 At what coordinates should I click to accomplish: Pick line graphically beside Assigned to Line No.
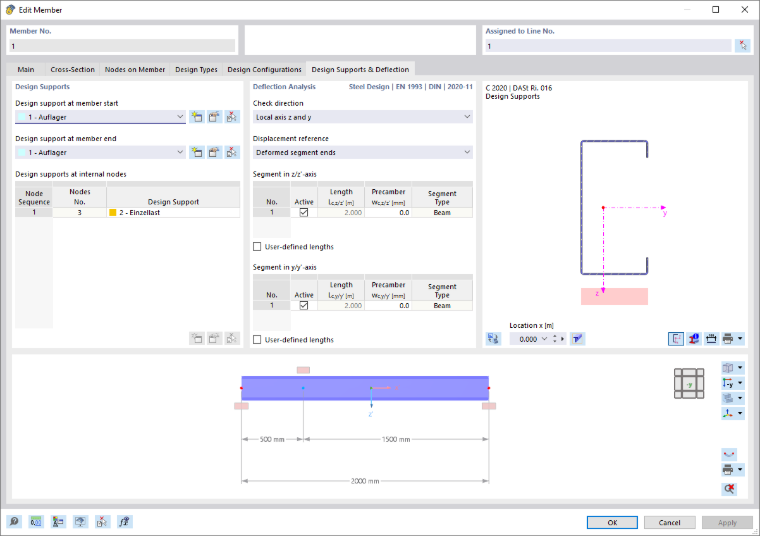[743, 46]
